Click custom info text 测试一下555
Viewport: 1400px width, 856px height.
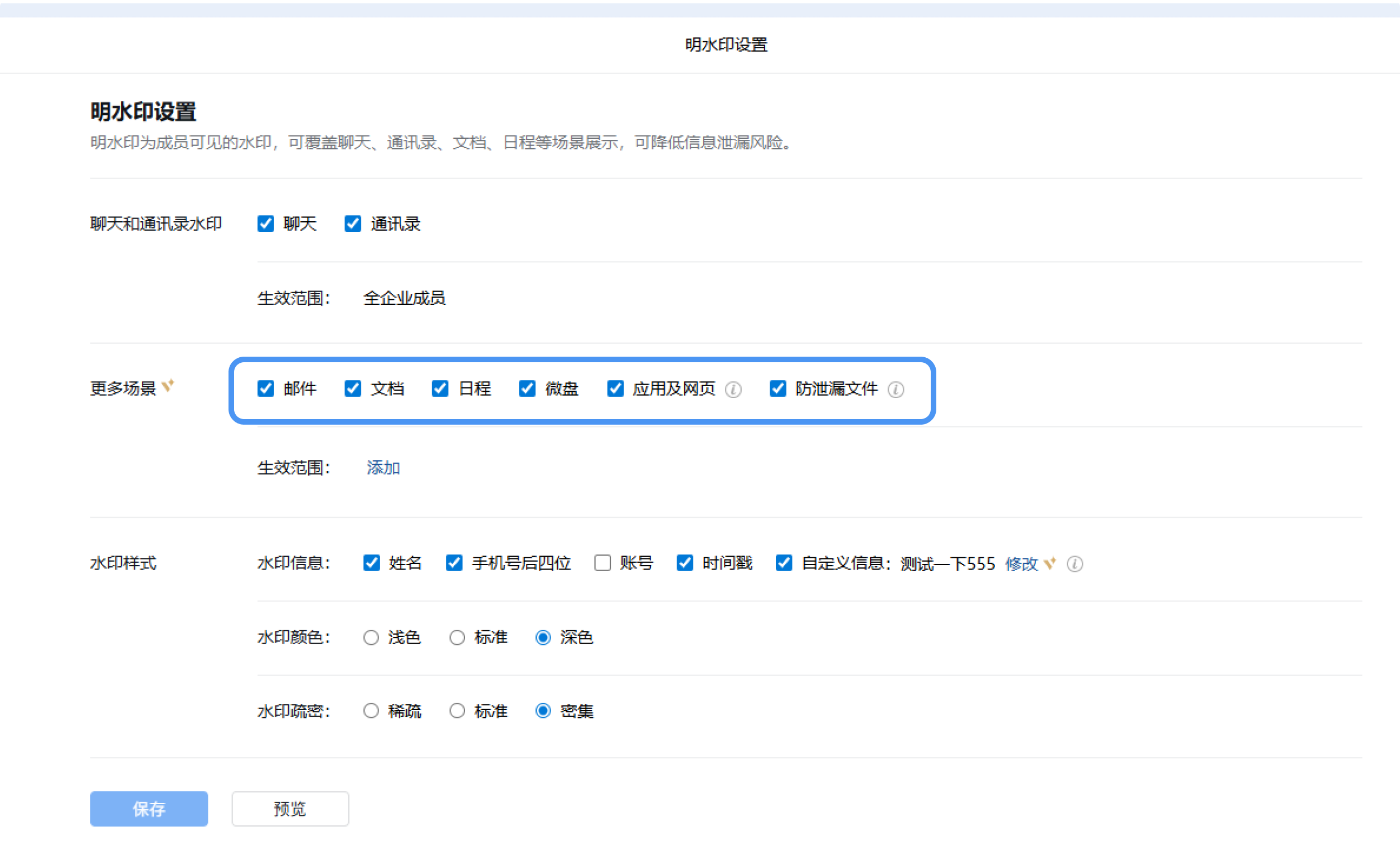[x=947, y=564]
